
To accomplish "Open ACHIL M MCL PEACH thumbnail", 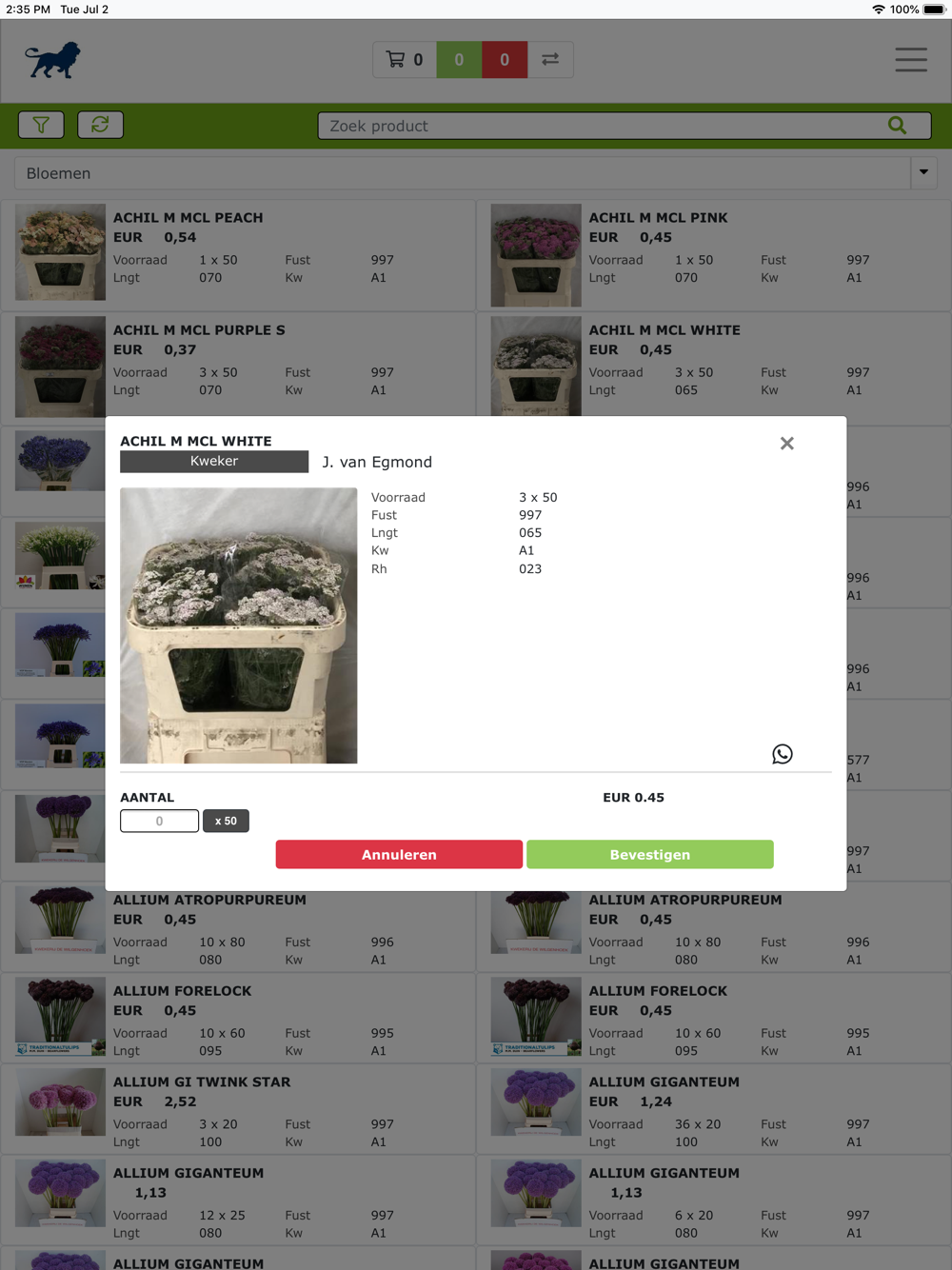I will (60, 252).
